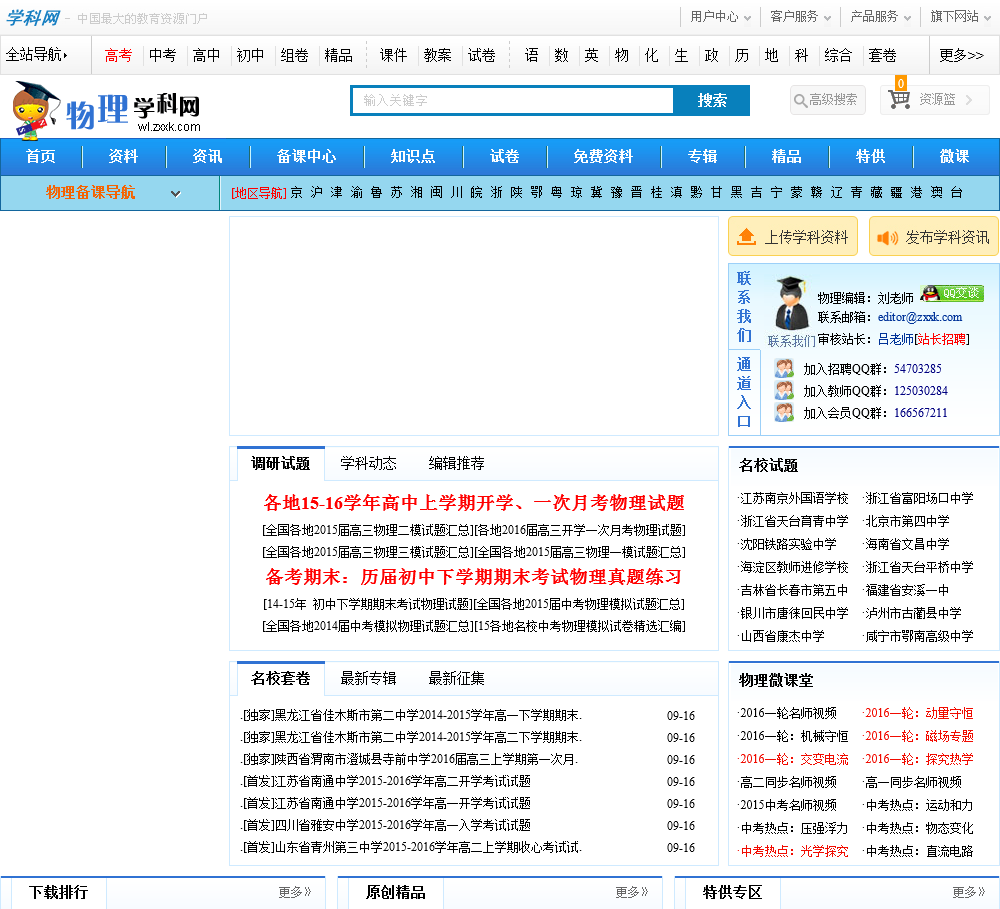The width and height of the screenshot is (1000, 909).
Task: Click the recruit QQ group avatar icon
Action: 784,368
